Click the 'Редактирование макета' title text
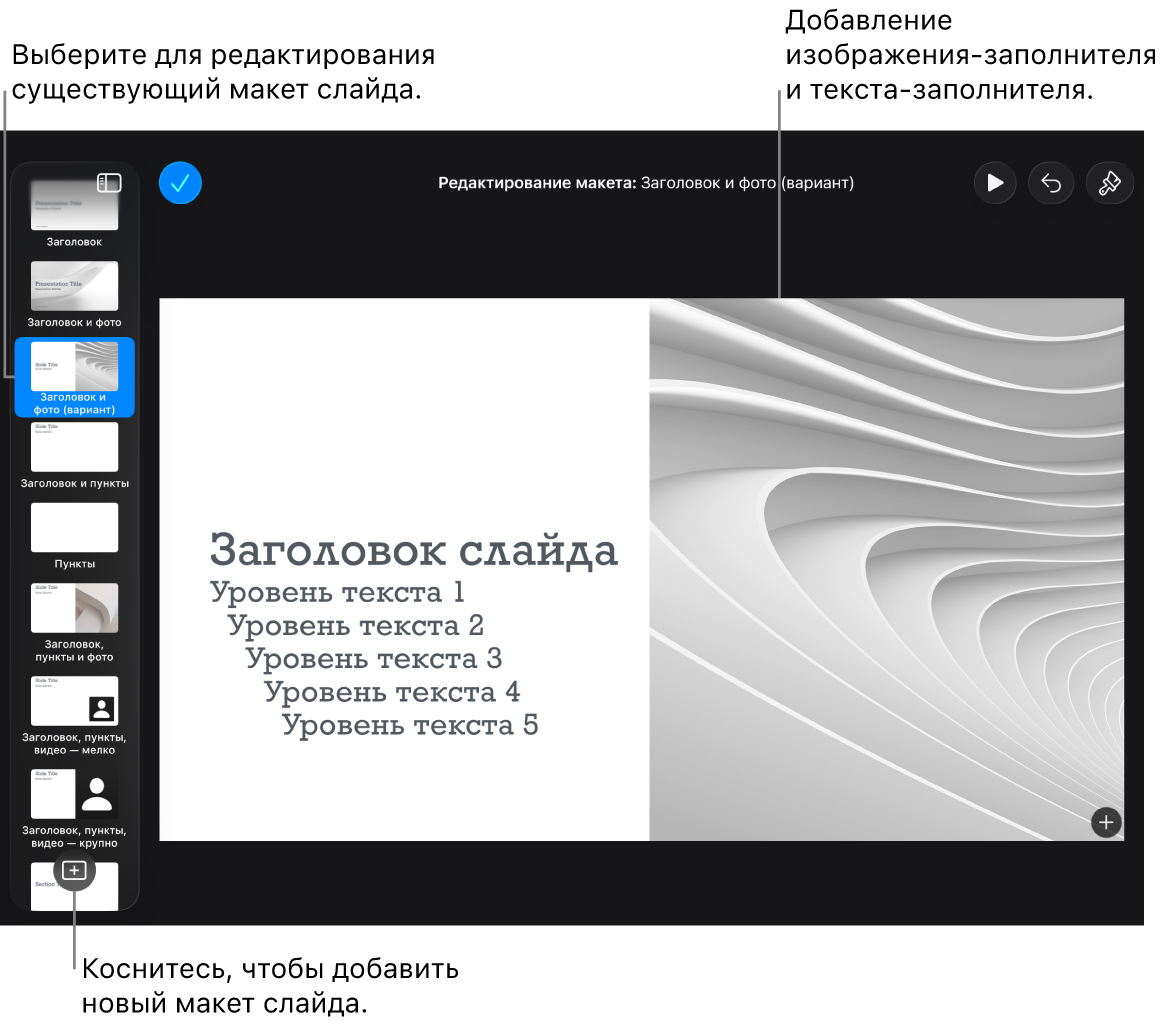 [x=537, y=183]
